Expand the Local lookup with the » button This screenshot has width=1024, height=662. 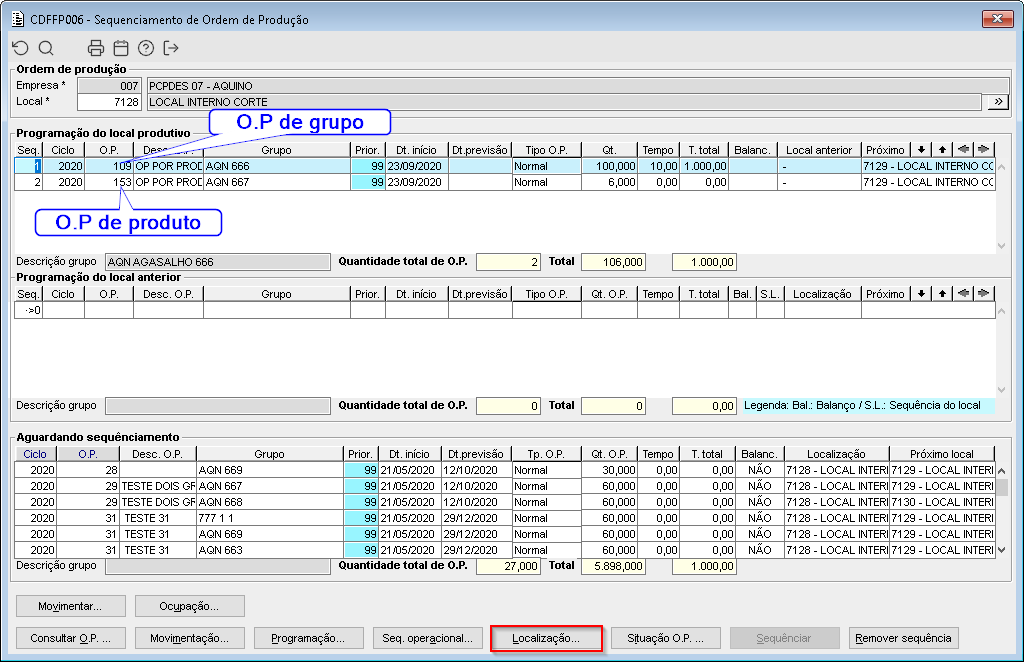pyautogui.click(x=997, y=102)
